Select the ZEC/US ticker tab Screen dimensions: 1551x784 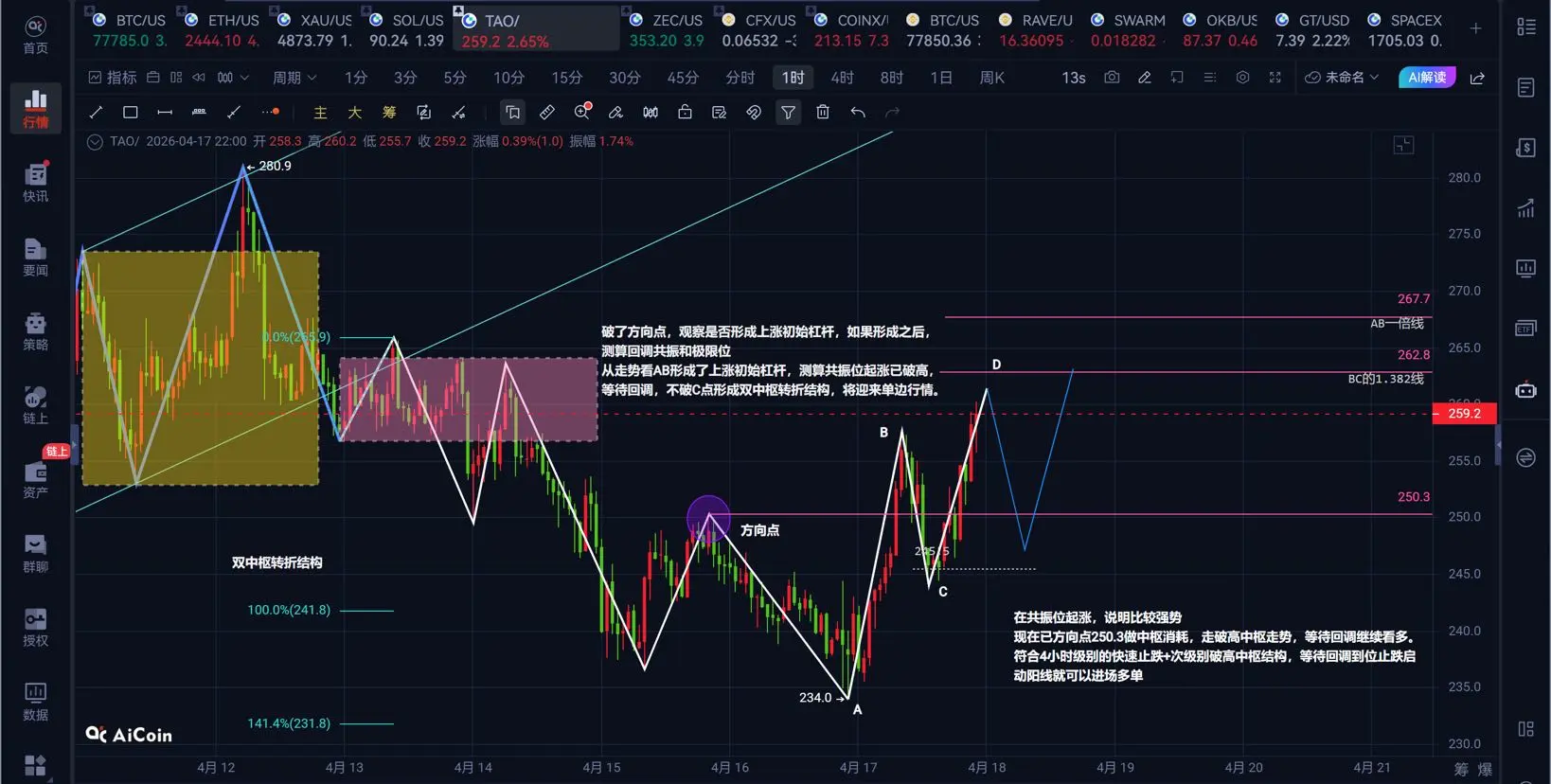point(667,29)
